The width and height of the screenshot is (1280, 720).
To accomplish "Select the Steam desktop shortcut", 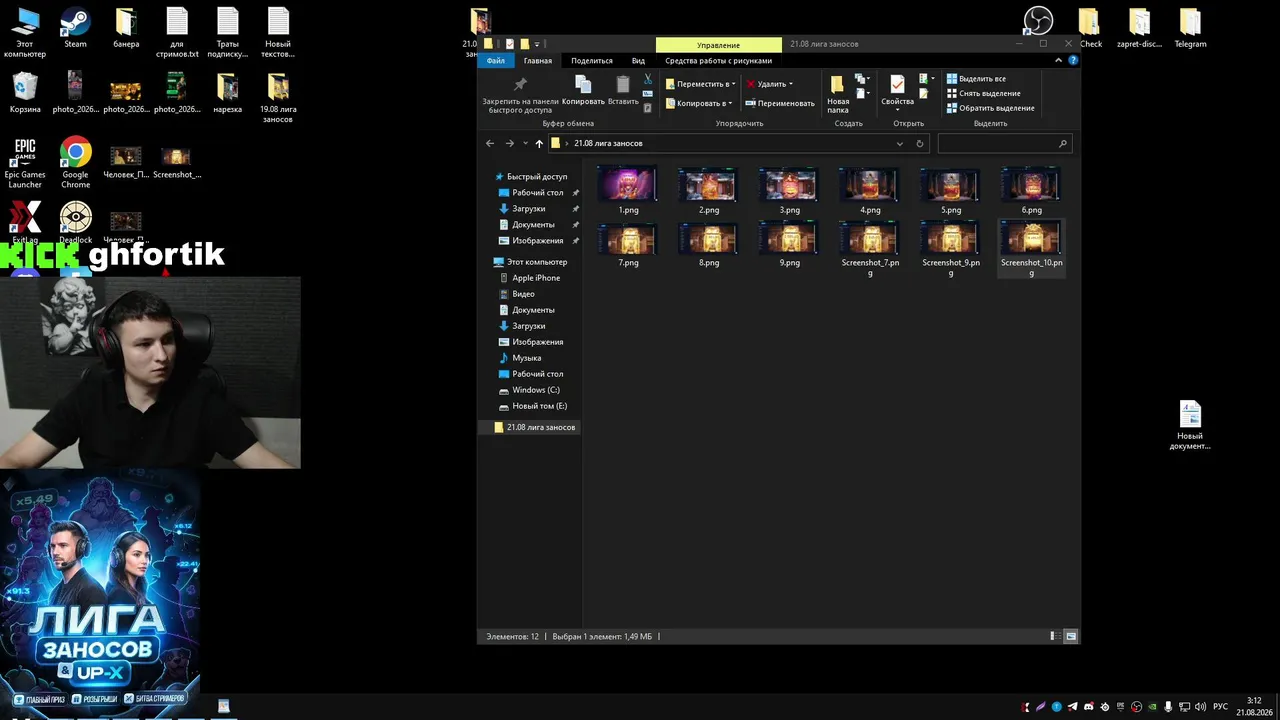I will pos(75,29).
